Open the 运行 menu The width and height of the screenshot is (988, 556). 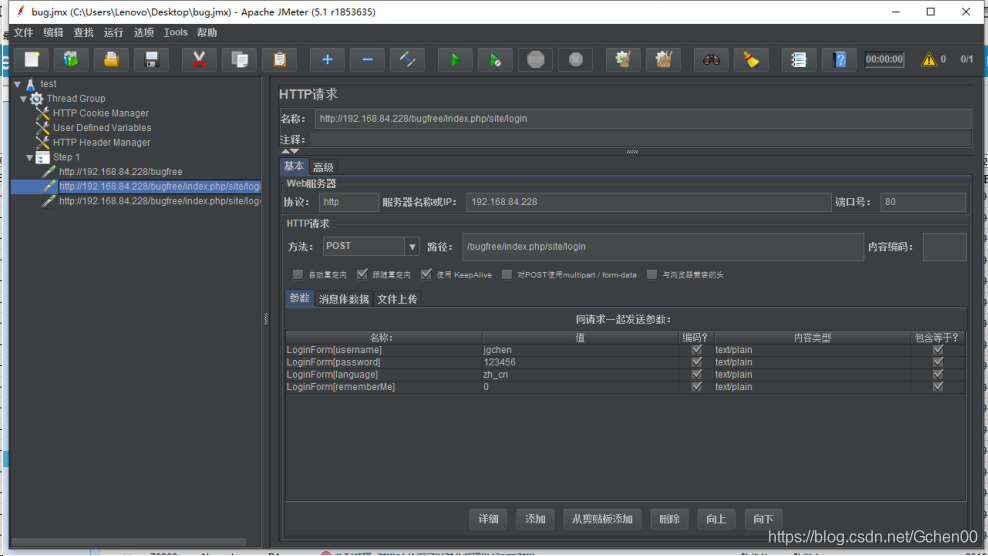[113, 32]
